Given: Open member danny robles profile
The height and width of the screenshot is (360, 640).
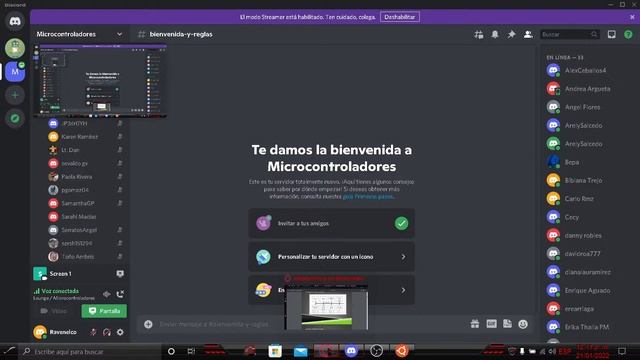Looking at the screenshot, I should pos(584,236).
